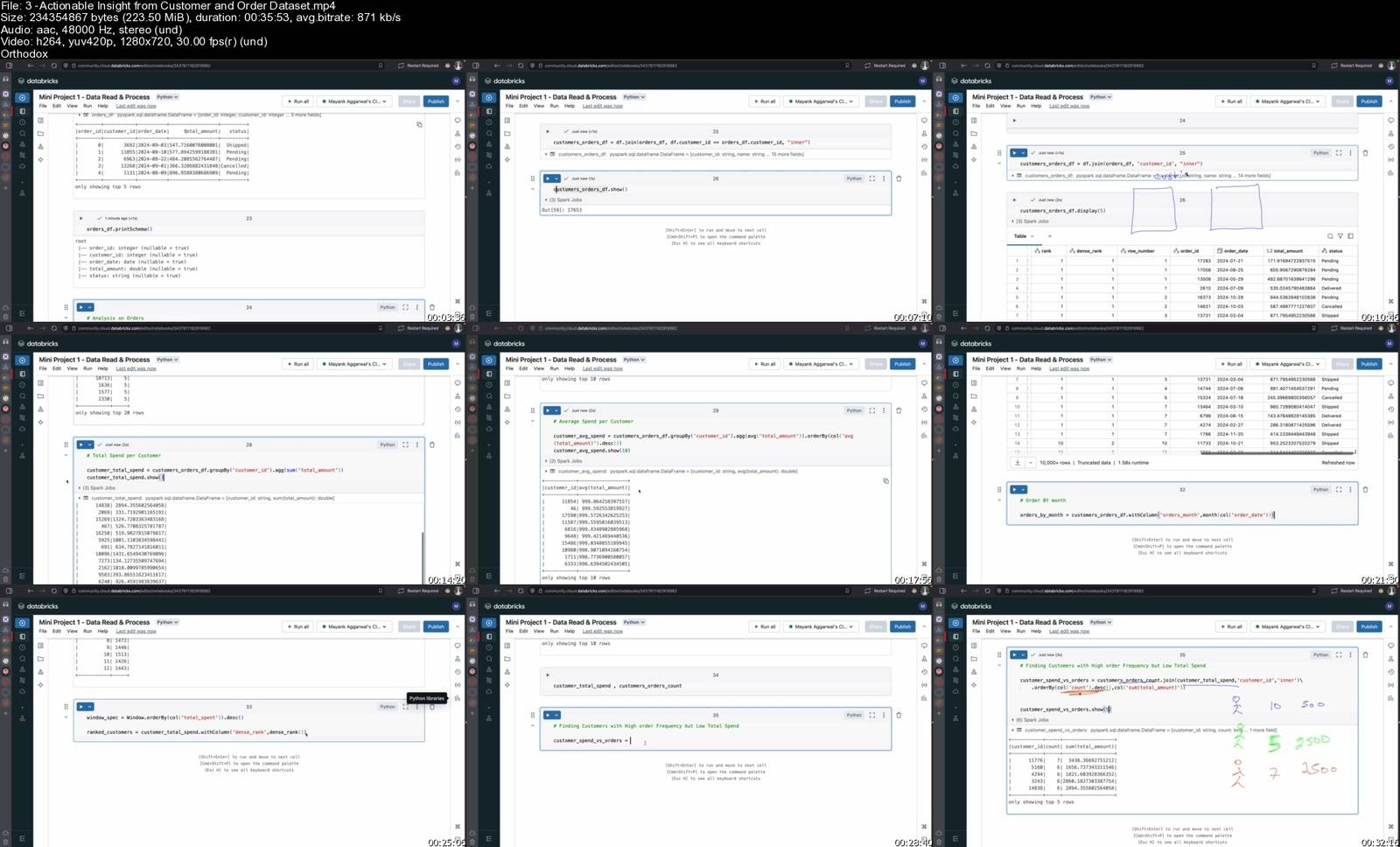Open the Run menu in the 00:14 frame

pyautogui.click(x=87, y=368)
